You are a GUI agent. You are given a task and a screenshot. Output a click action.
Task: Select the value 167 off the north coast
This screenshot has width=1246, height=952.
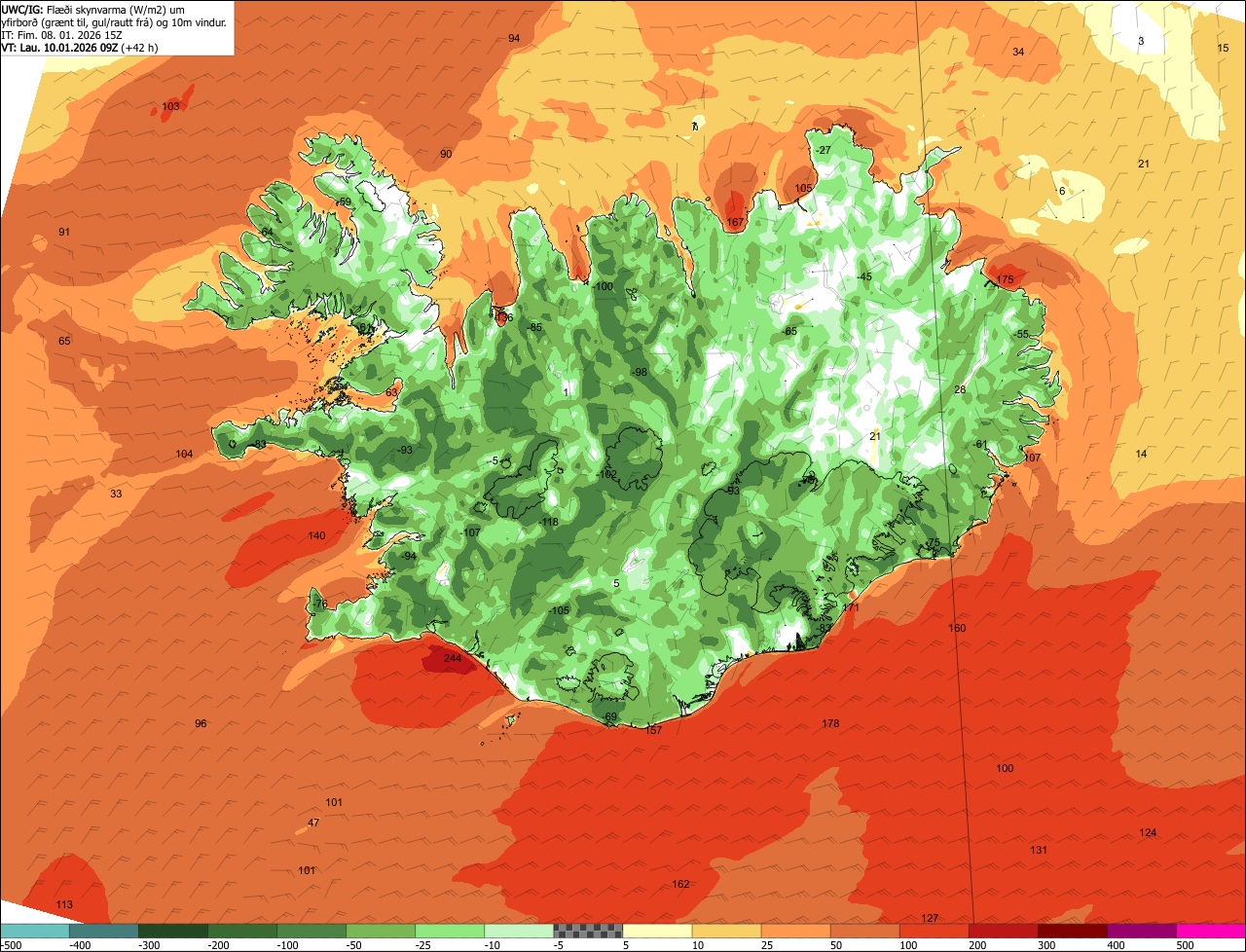coord(735,223)
